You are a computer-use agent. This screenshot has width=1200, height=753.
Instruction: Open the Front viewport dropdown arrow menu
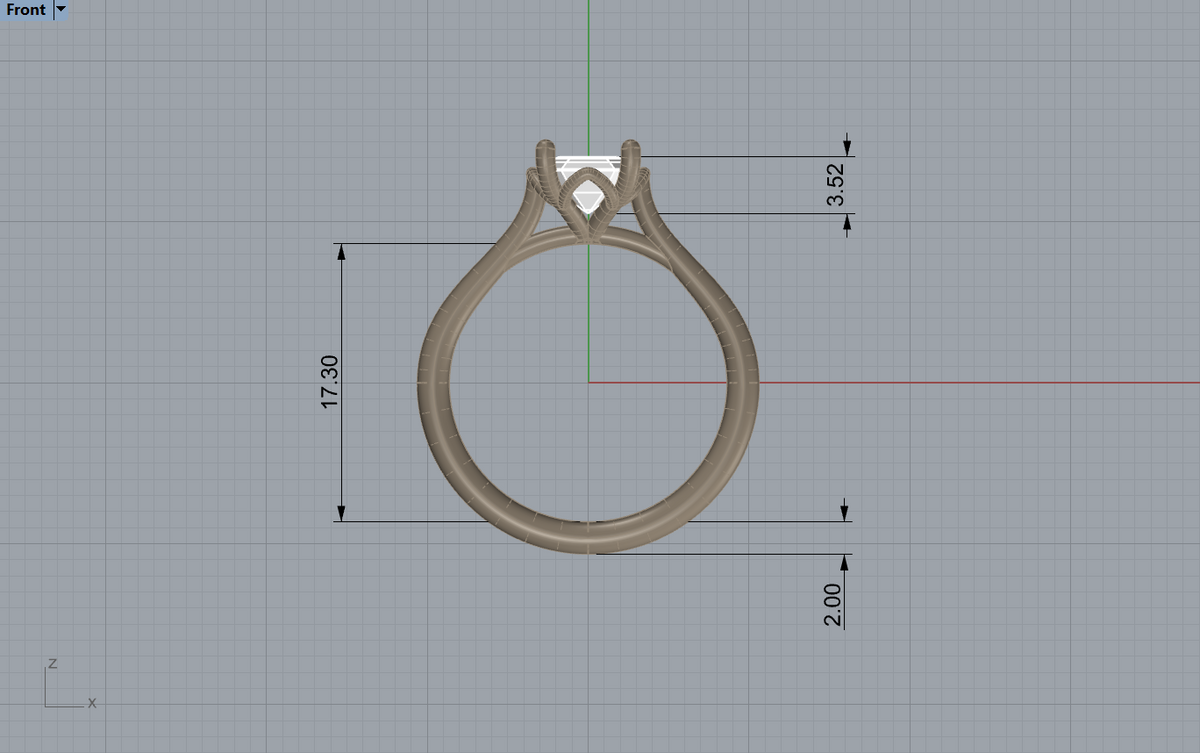point(60,10)
